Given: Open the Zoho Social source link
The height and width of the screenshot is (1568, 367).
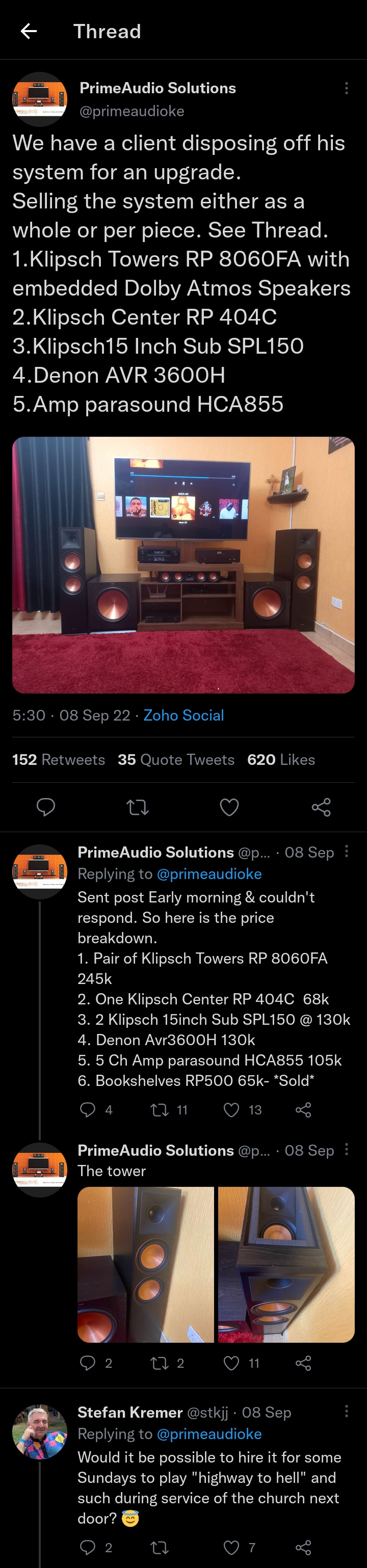Looking at the screenshot, I should tap(184, 715).
